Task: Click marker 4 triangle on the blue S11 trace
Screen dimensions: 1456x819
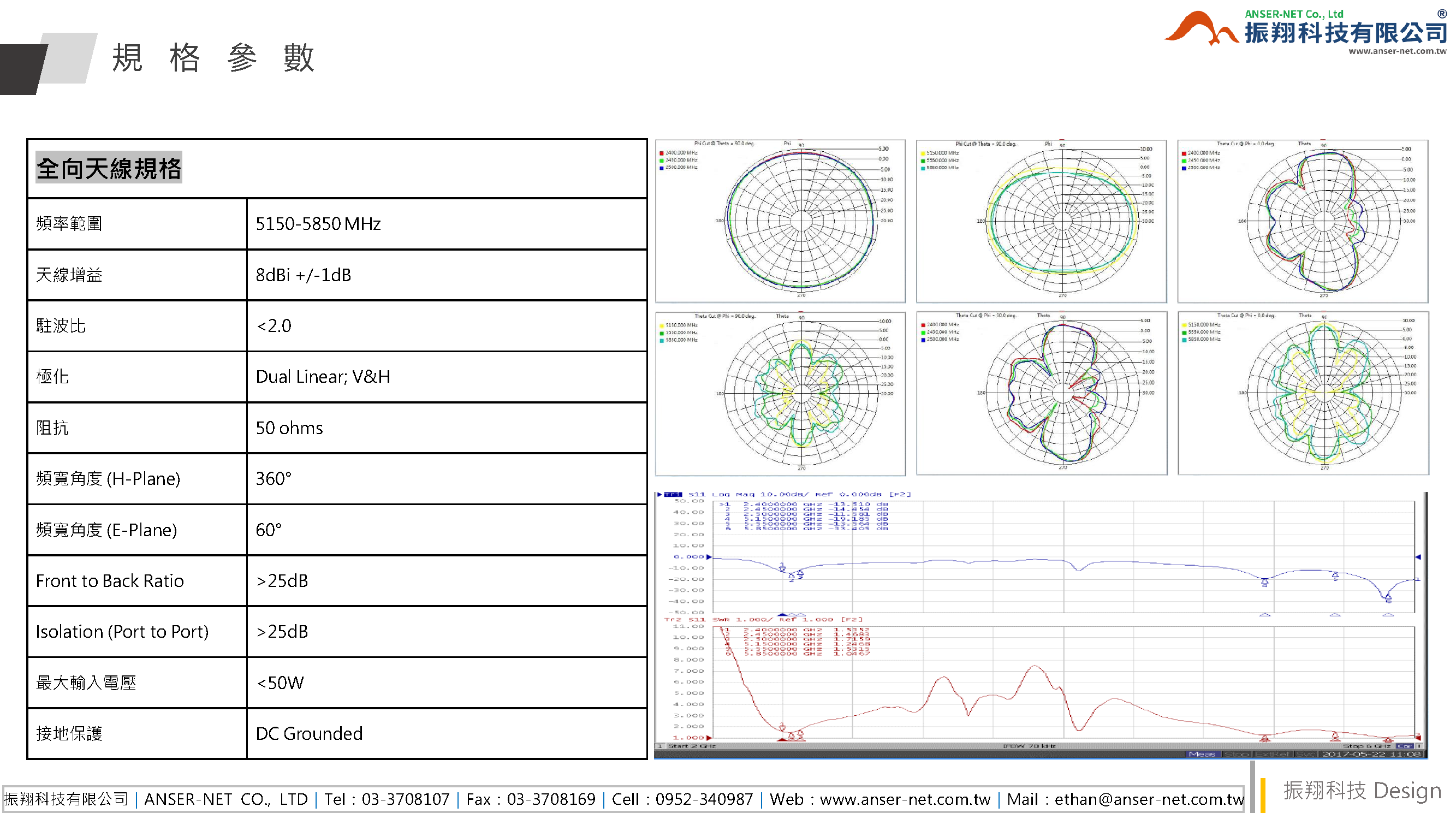Action: pyautogui.click(x=1265, y=583)
